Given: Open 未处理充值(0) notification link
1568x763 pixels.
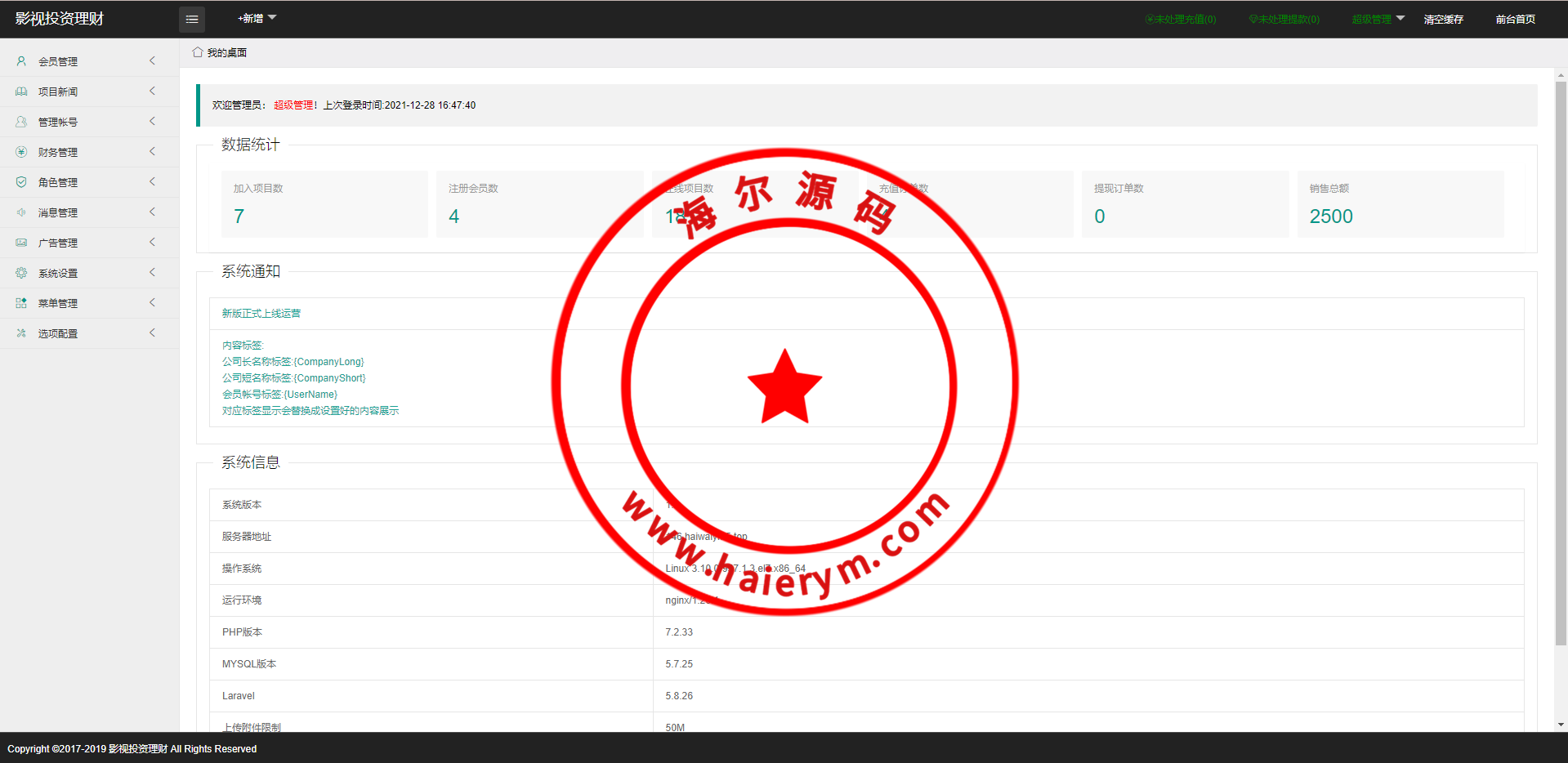Looking at the screenshot, I should click(x=1180, y=20).
